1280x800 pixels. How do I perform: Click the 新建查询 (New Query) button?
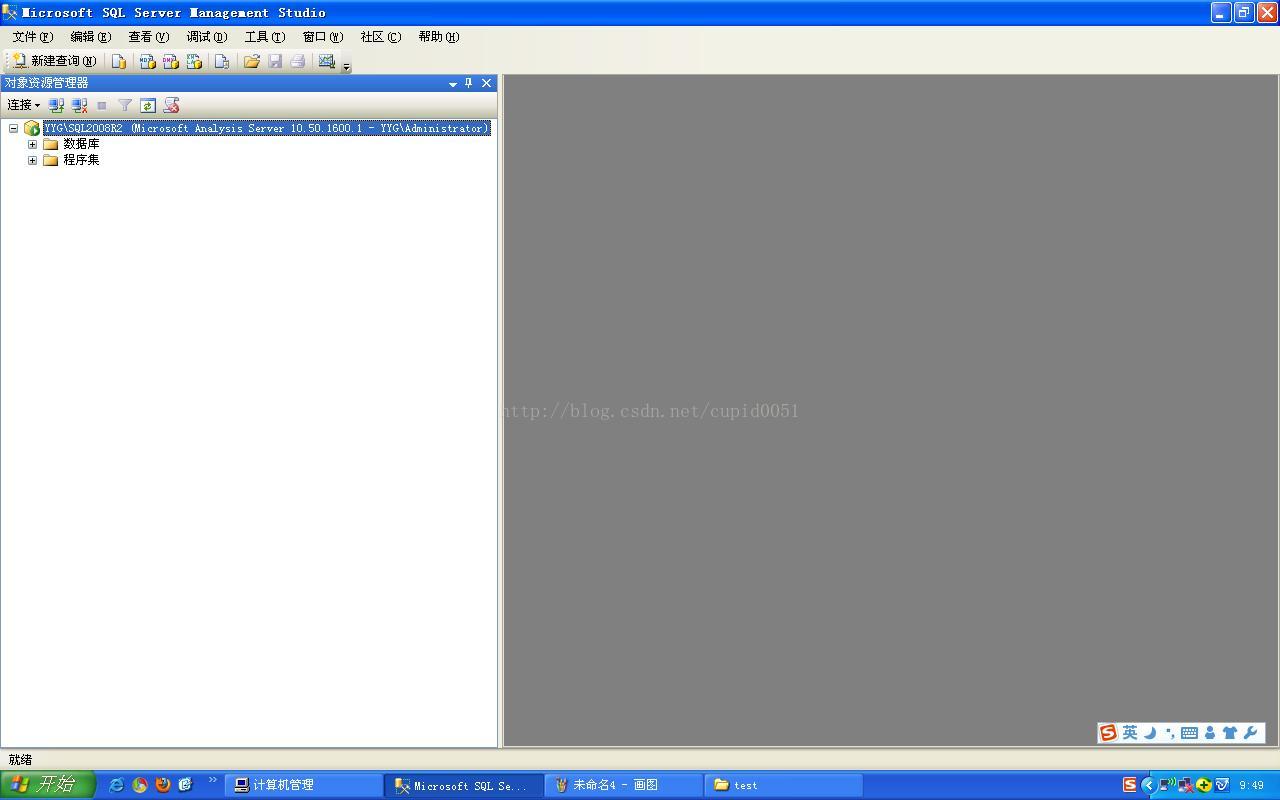pyautogui.click(x=54, y=61)
